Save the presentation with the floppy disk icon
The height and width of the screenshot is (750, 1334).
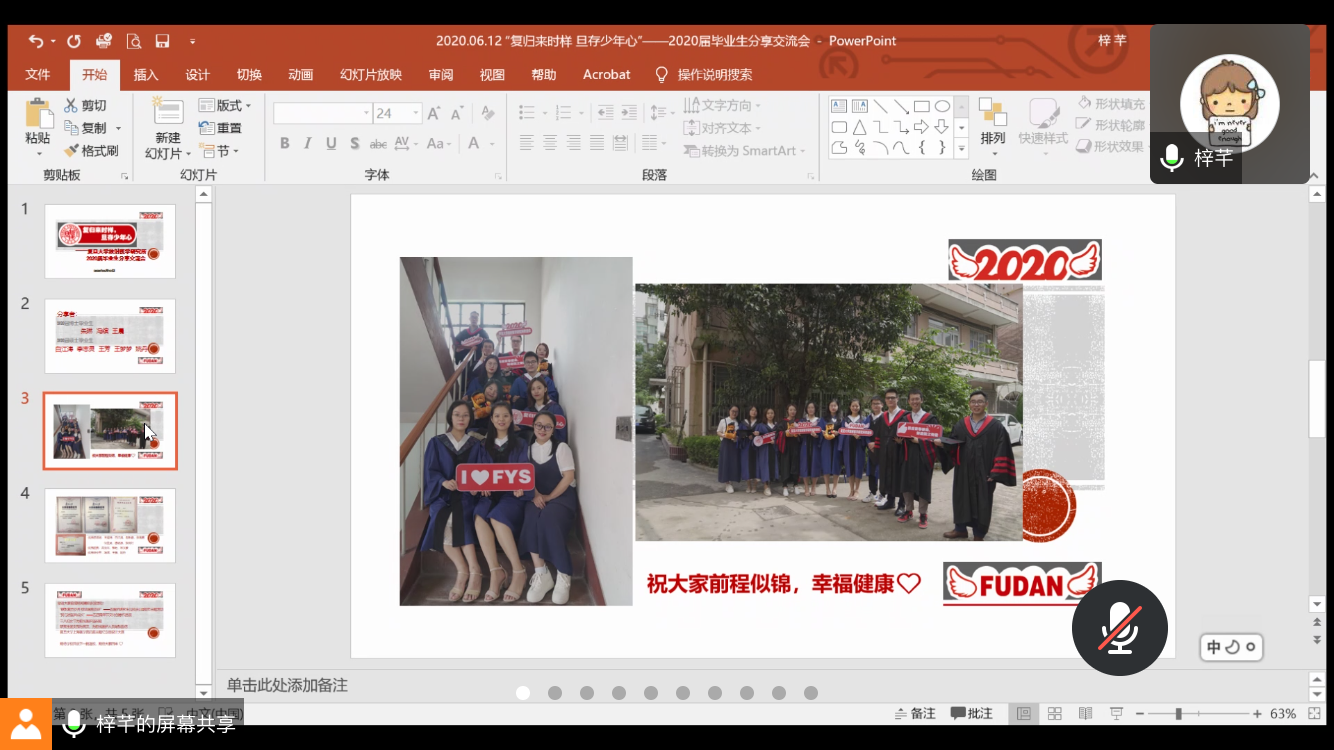(162, 41)
